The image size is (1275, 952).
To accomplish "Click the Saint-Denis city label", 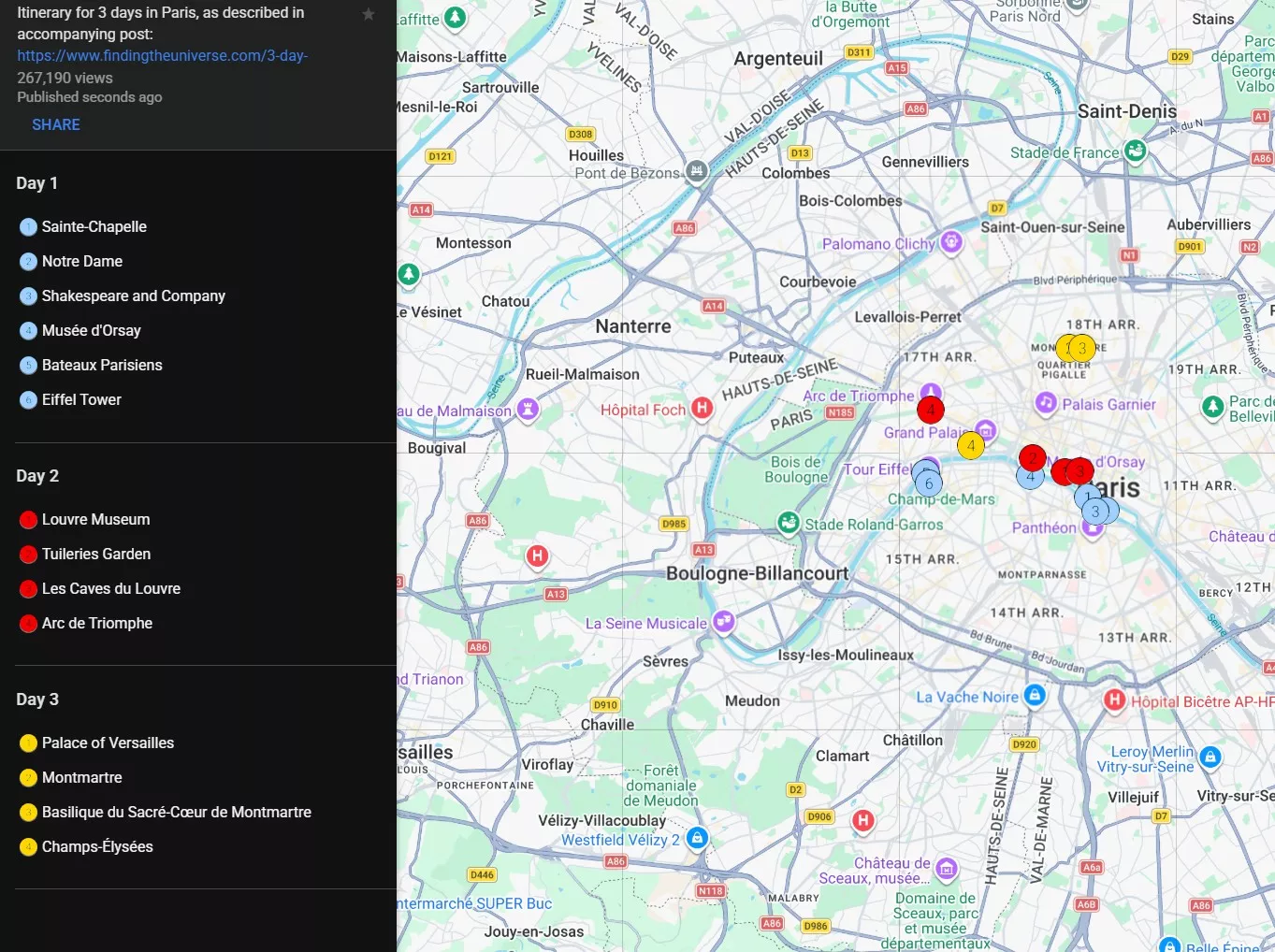I will 1127,111.
